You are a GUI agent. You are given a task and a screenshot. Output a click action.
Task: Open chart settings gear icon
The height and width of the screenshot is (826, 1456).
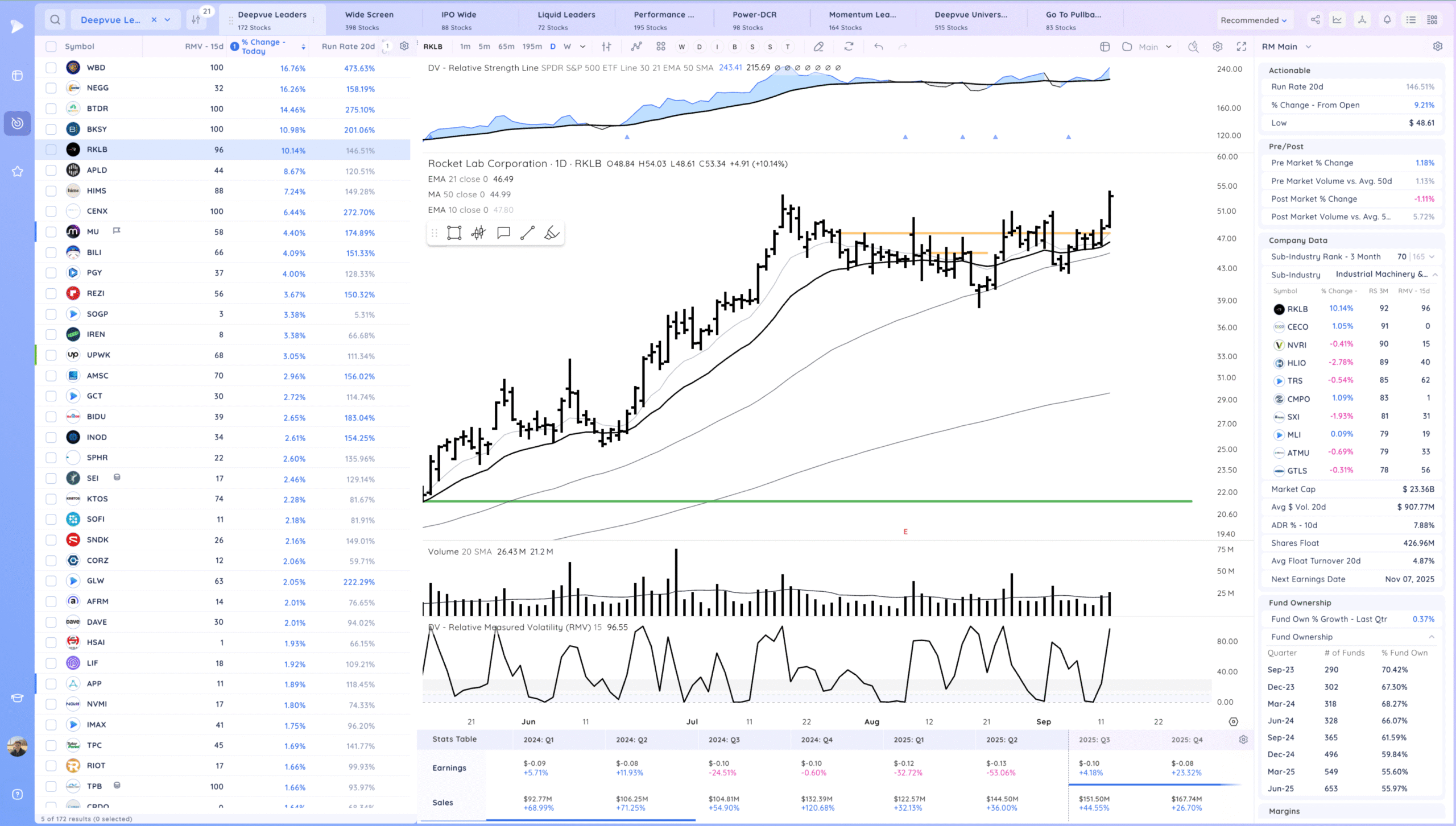point(1218,47)
